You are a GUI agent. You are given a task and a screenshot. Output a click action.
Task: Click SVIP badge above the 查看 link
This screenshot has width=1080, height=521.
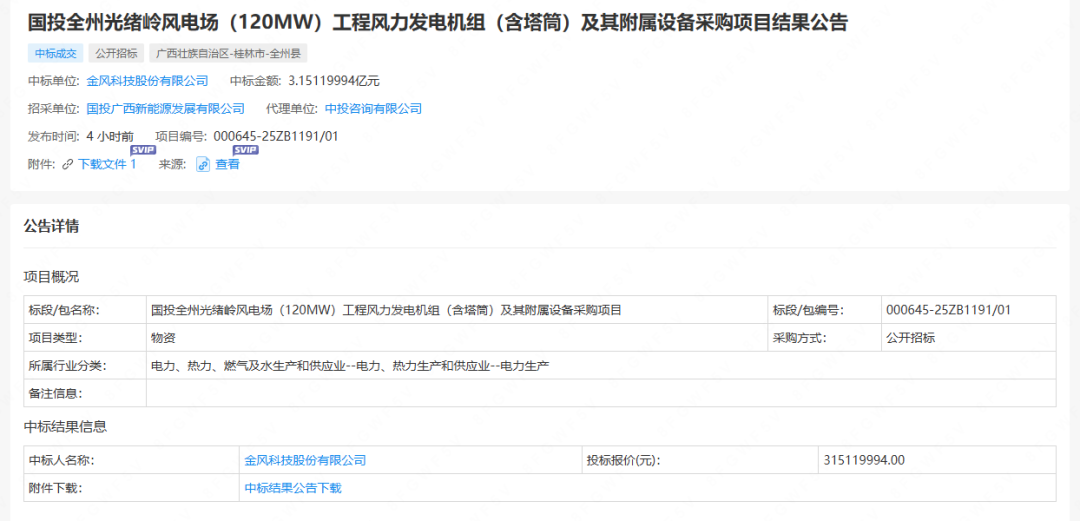(x=246, y=150)
